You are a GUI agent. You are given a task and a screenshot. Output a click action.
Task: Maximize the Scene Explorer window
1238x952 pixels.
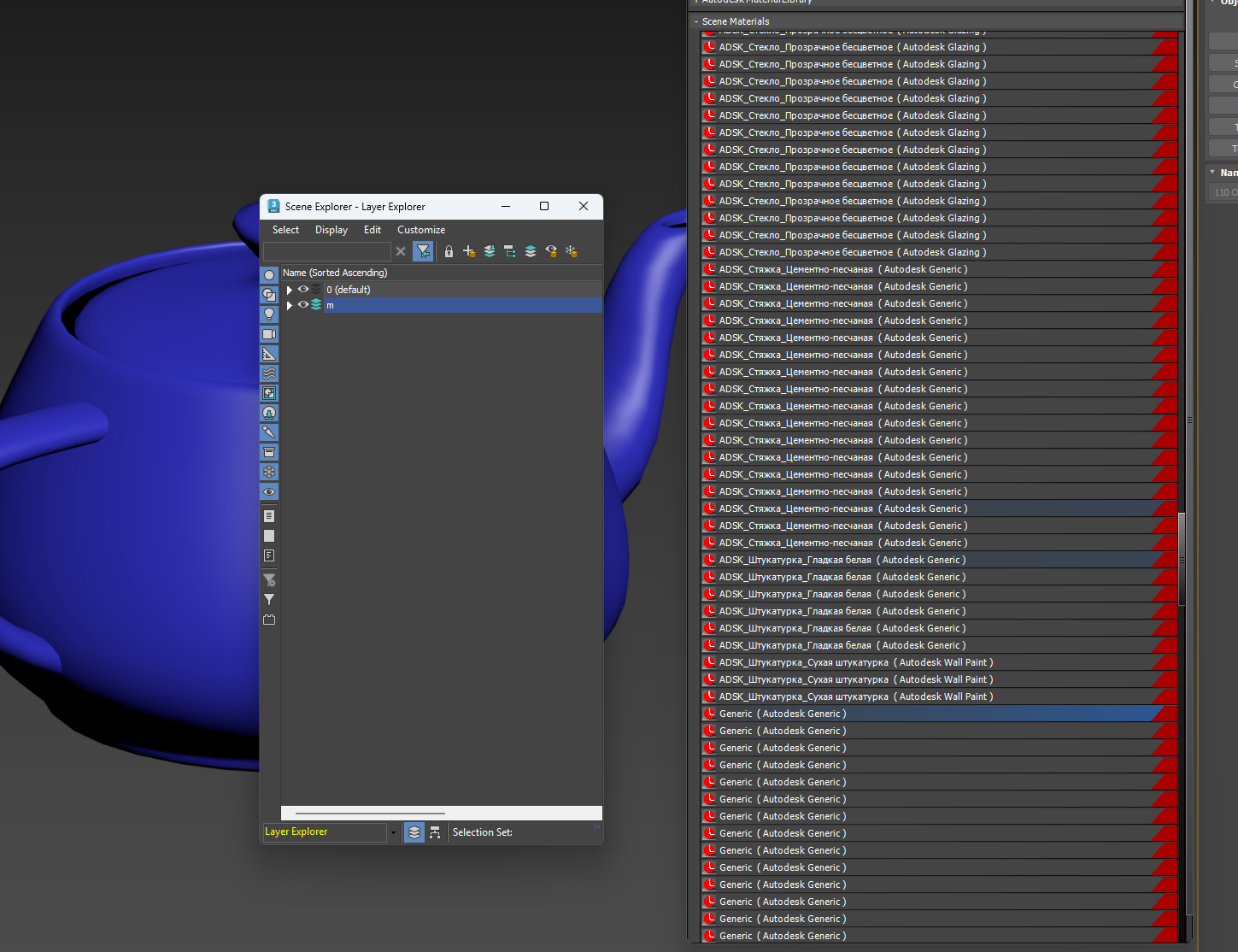(544, 206)
